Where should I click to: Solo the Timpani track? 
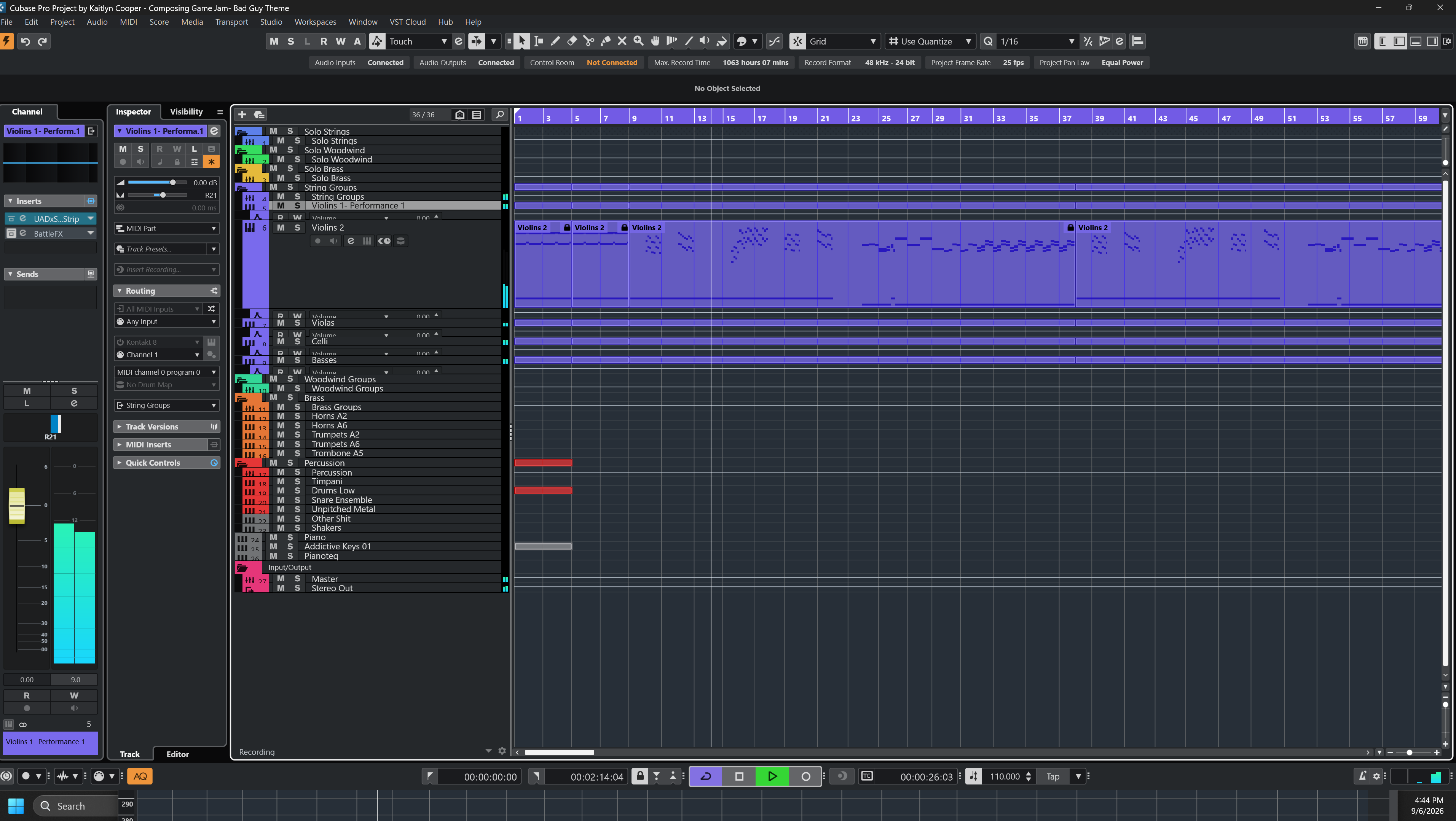click(x=297, y=481)
